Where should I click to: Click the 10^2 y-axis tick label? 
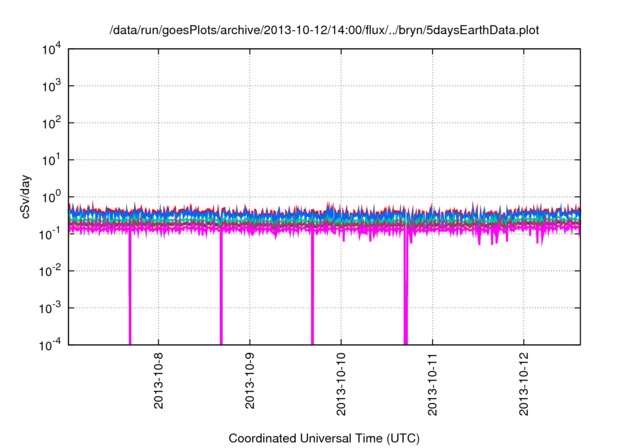click(x=51, y=123)
